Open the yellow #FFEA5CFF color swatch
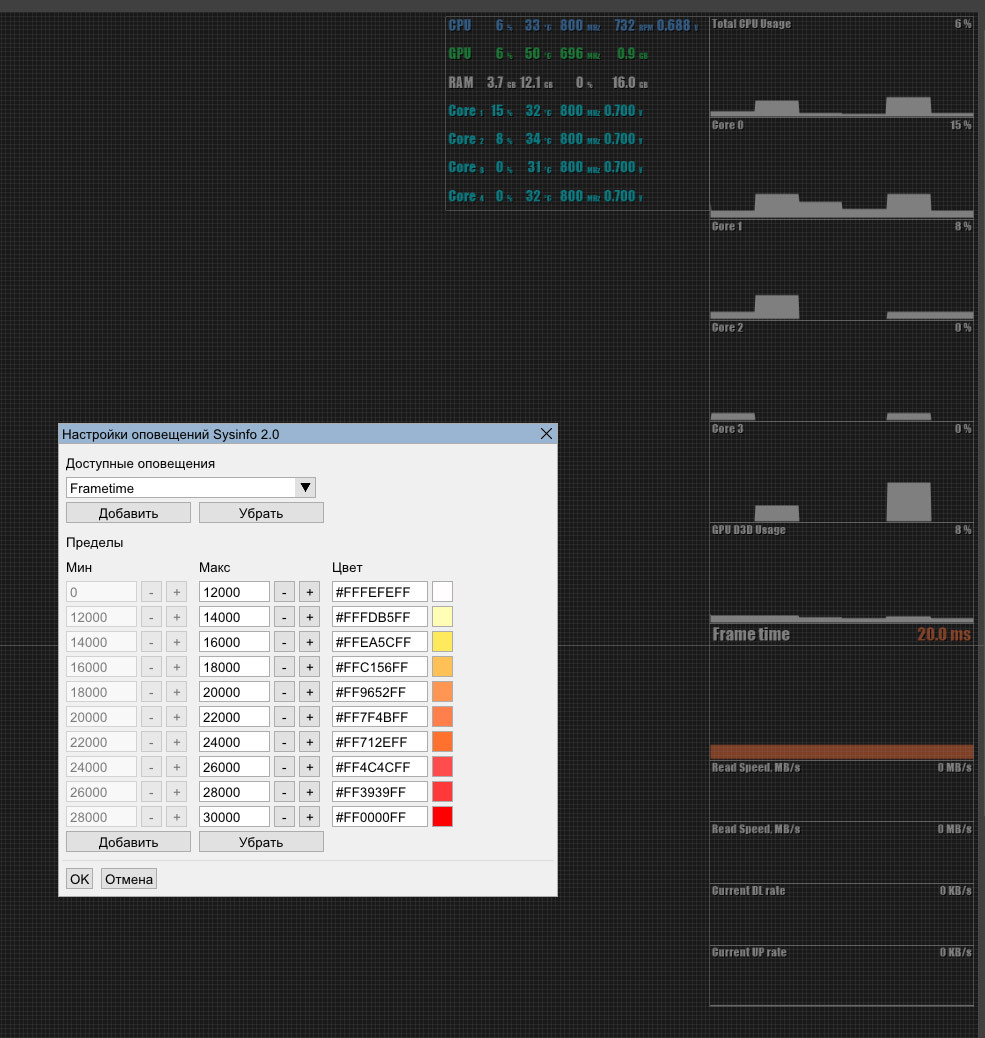Image resolution: width=985 pixels, height=1038 pixels. pos(442,642)
